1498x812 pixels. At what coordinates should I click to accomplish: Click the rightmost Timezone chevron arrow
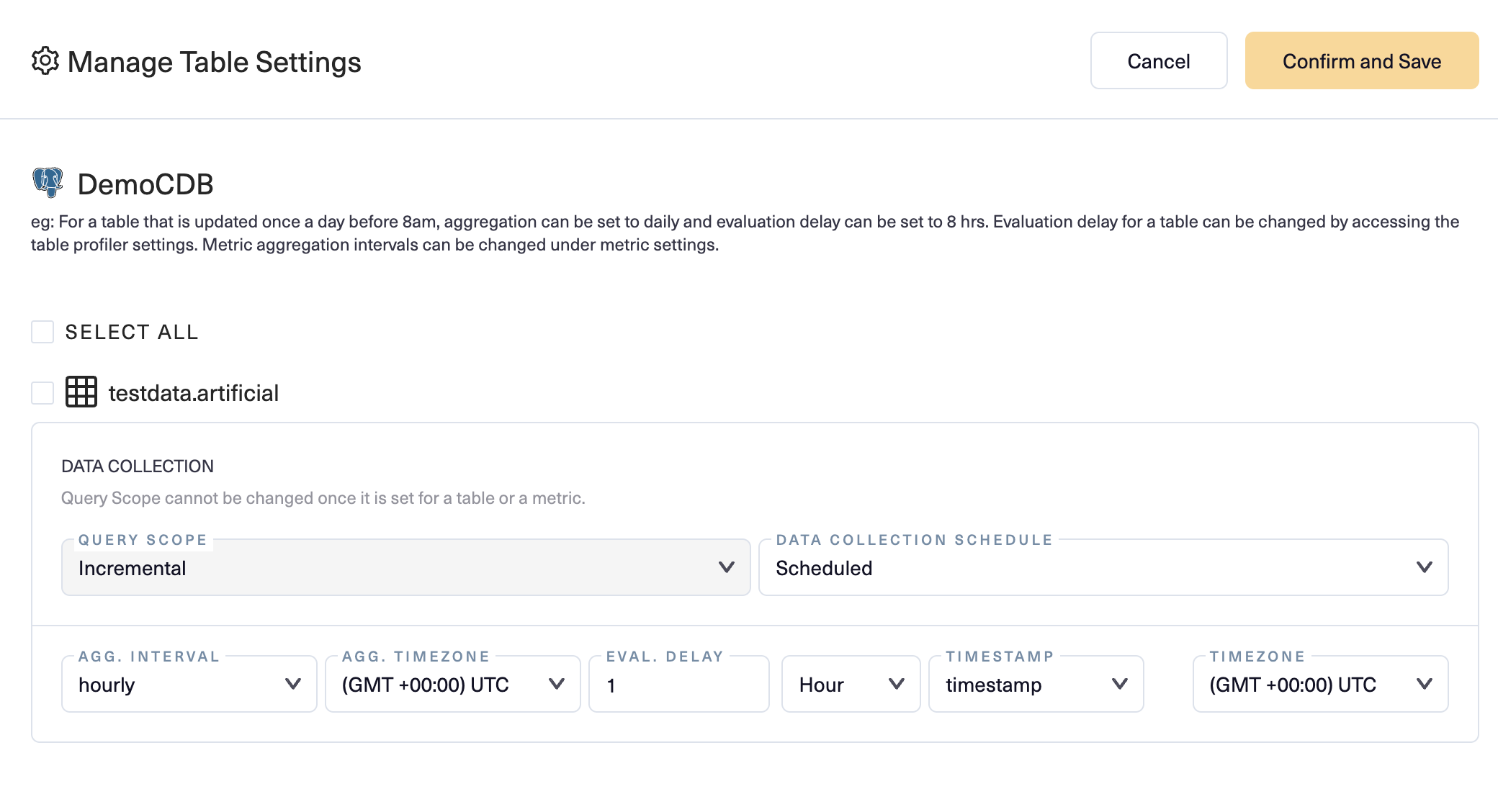pos(1424,684)
